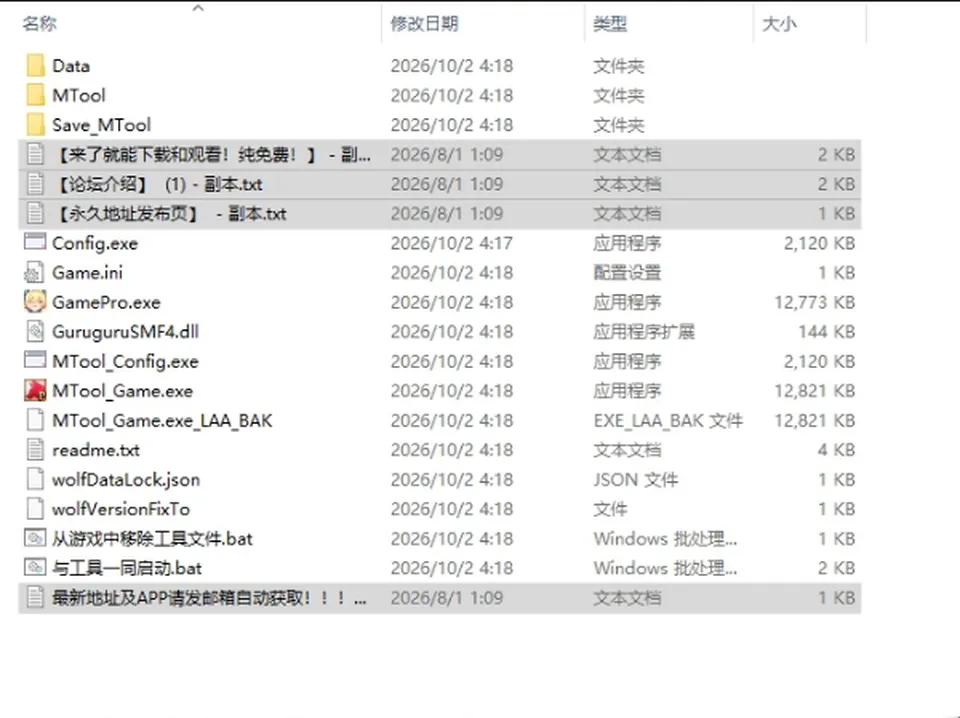
Task: Click the Data folder icon
Action: 36,65
